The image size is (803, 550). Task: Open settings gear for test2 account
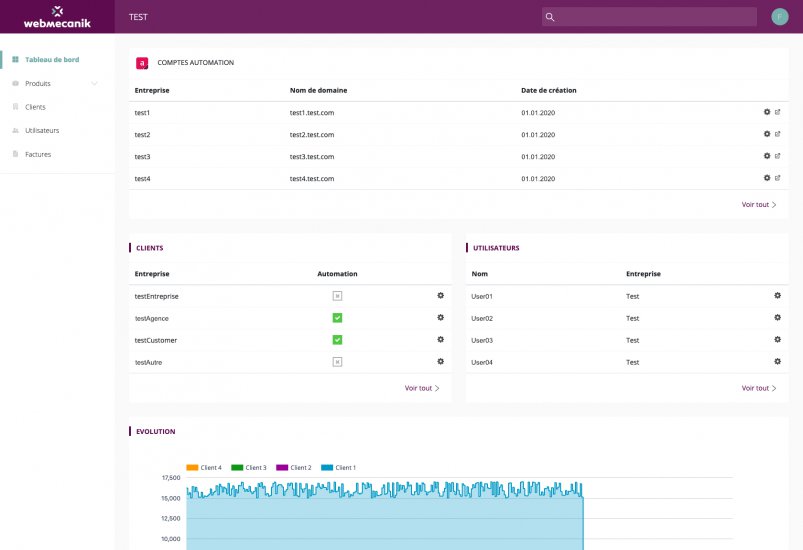coord(767,134)
